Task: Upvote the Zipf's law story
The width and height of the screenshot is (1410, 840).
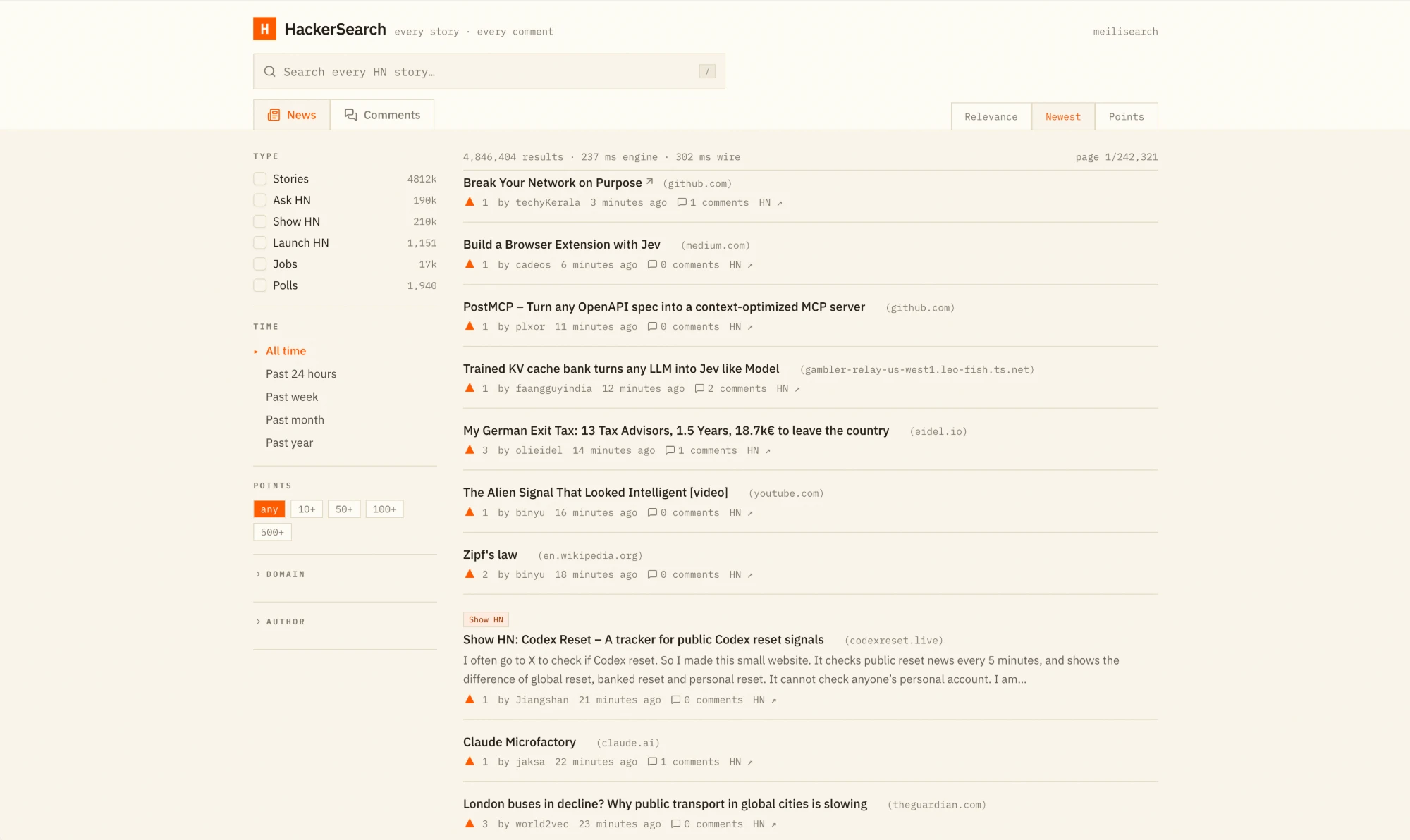Action: [x=470, y=574]
